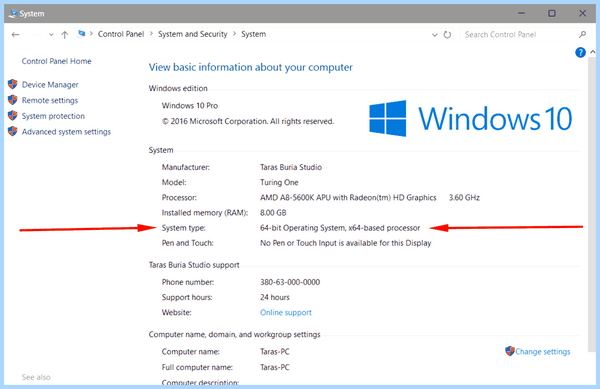Click the shield icon beside Remote settings

tap(13, 100)
